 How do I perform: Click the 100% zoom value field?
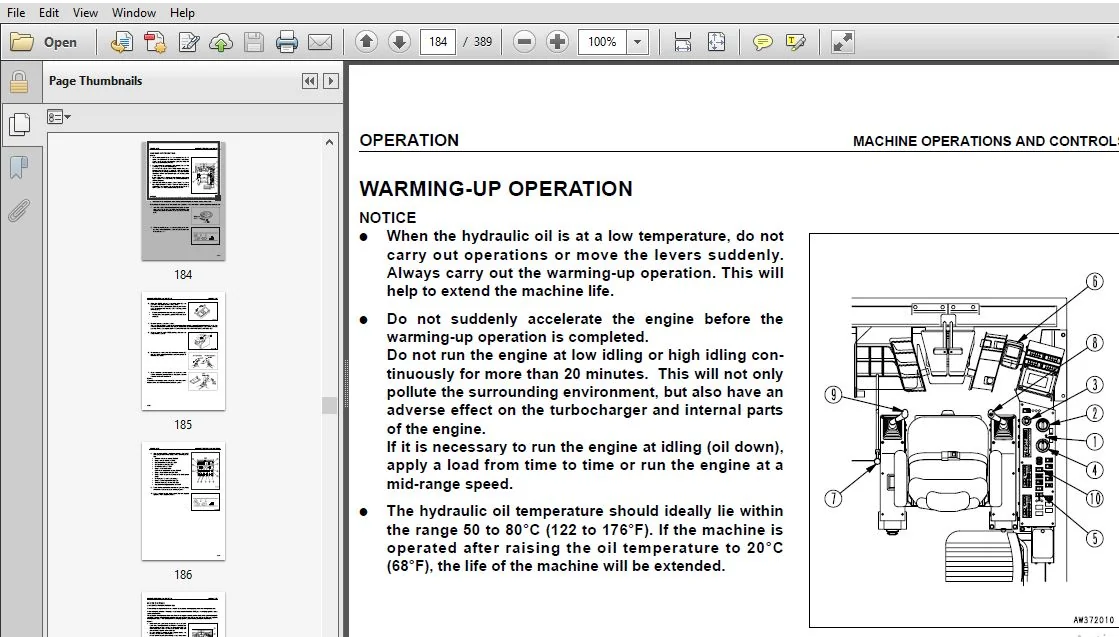(x=602, y=42)
